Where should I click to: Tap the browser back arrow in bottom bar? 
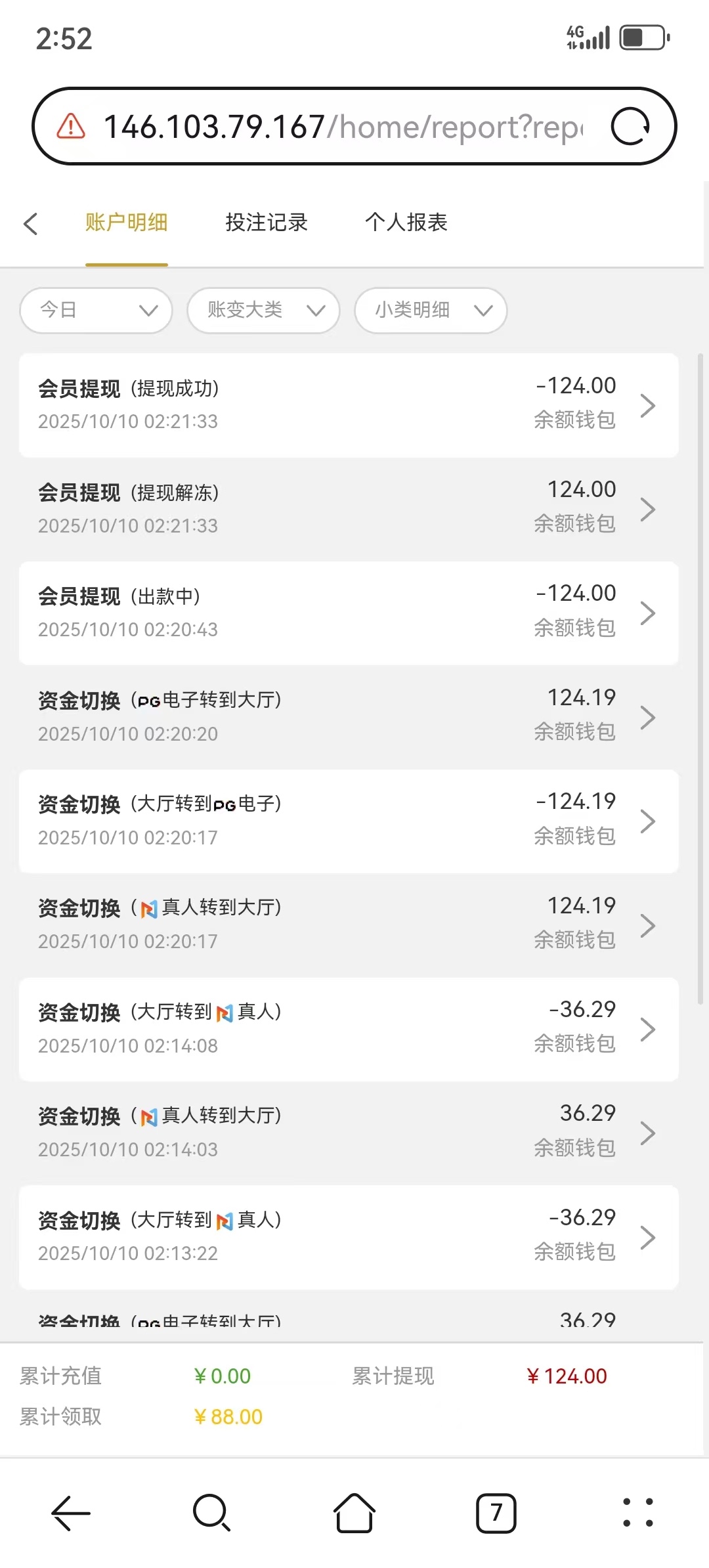pos(71,1513)
